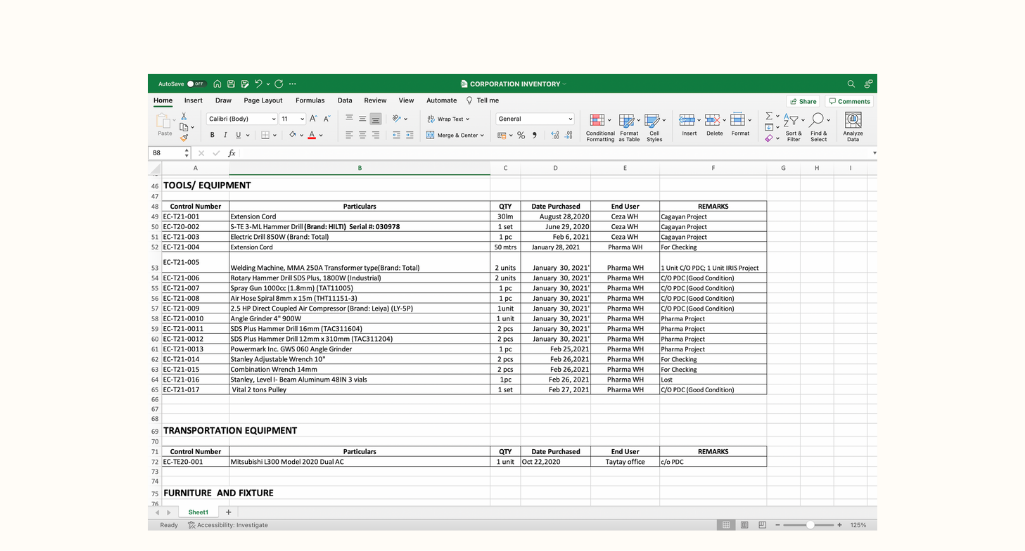Open the Comments pane button
Screen dimensions: 1025x551
(849, 101)
